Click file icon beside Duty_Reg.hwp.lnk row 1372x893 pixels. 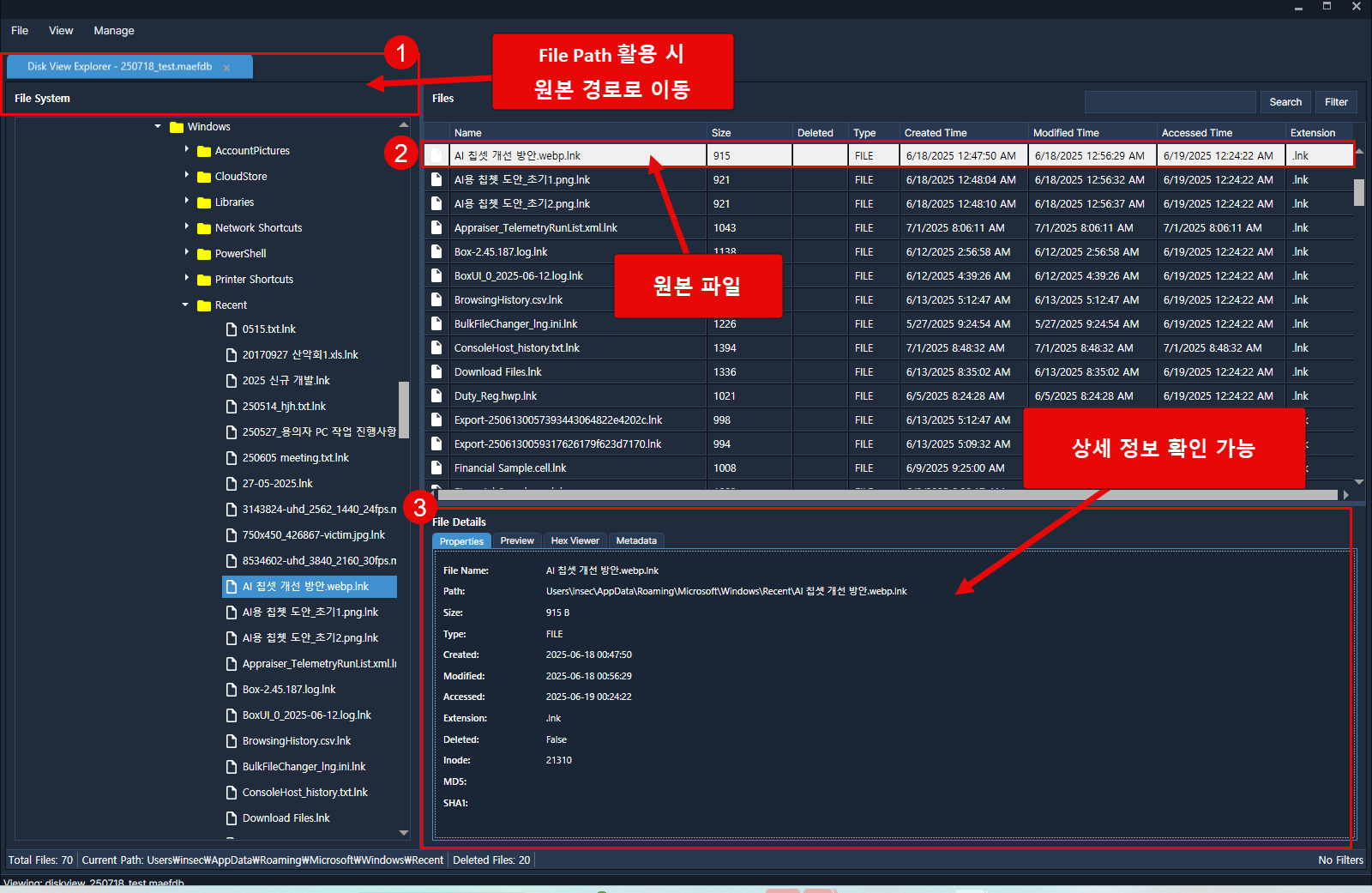(436, 396)
